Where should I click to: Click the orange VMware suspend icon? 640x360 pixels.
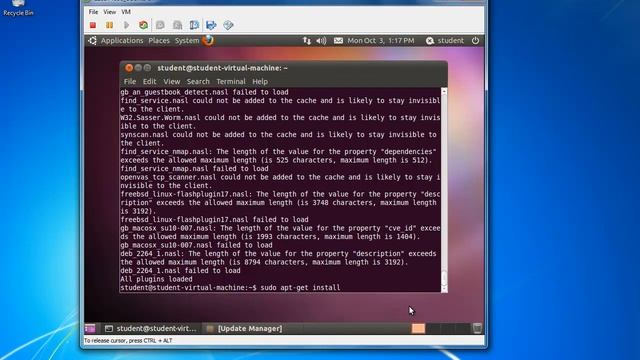point(109,25)
